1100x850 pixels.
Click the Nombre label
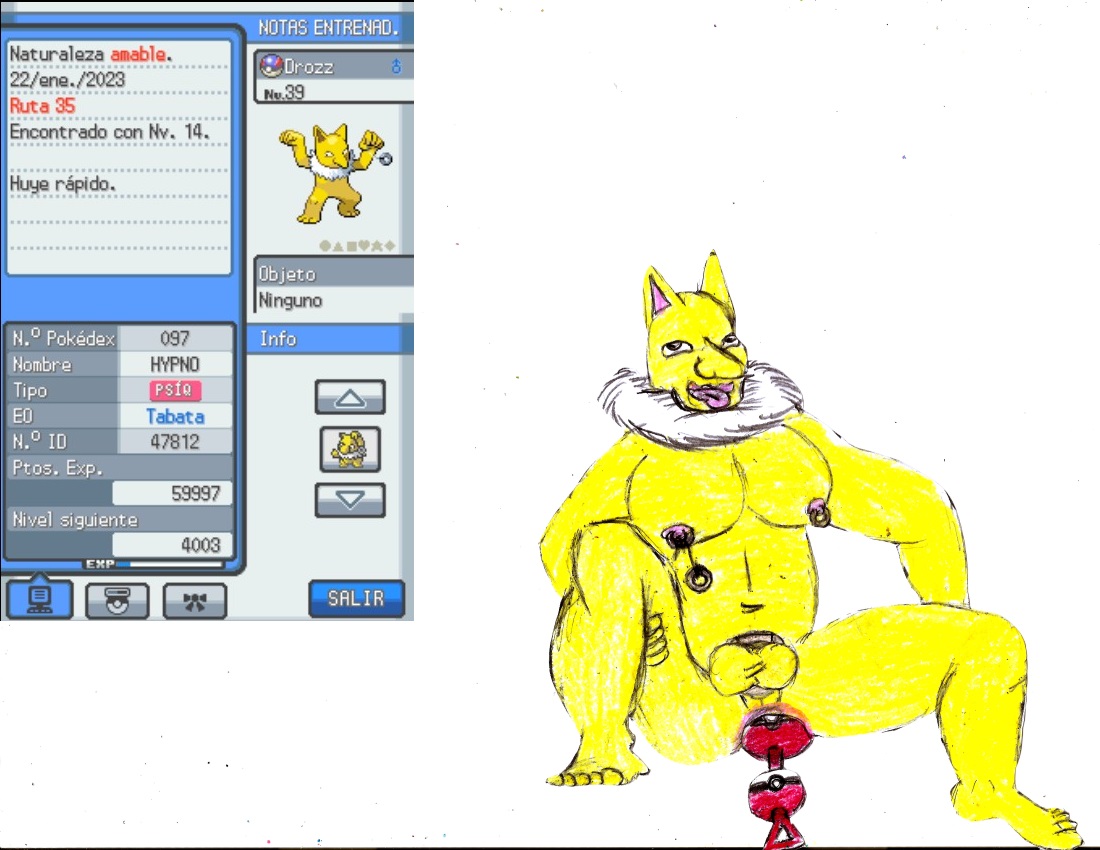pyautogui.click(x=42, y=365)
